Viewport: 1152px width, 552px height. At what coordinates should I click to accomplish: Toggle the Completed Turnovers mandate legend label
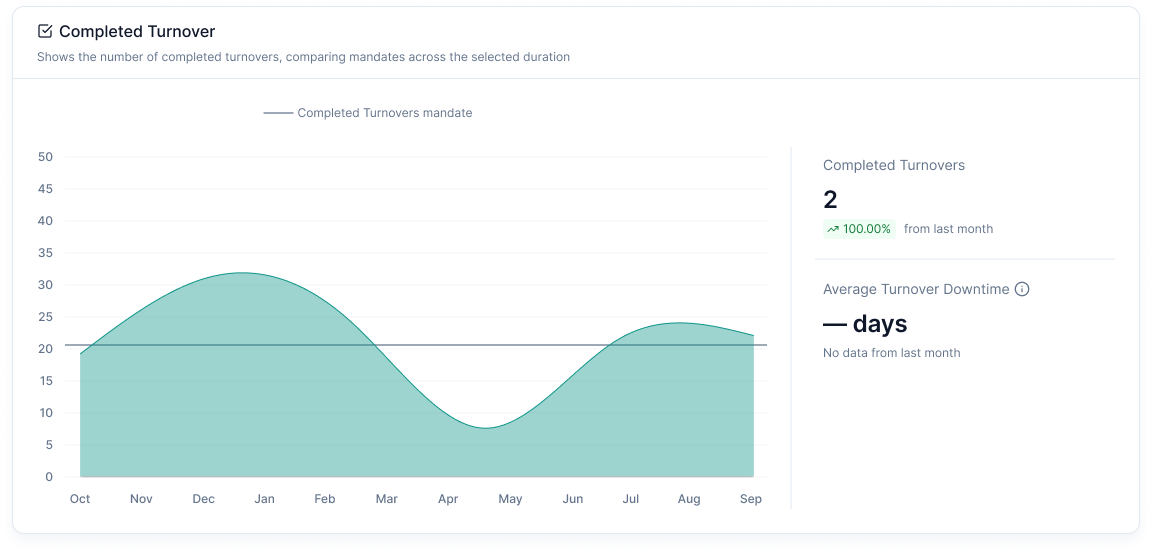pos(384,113)
